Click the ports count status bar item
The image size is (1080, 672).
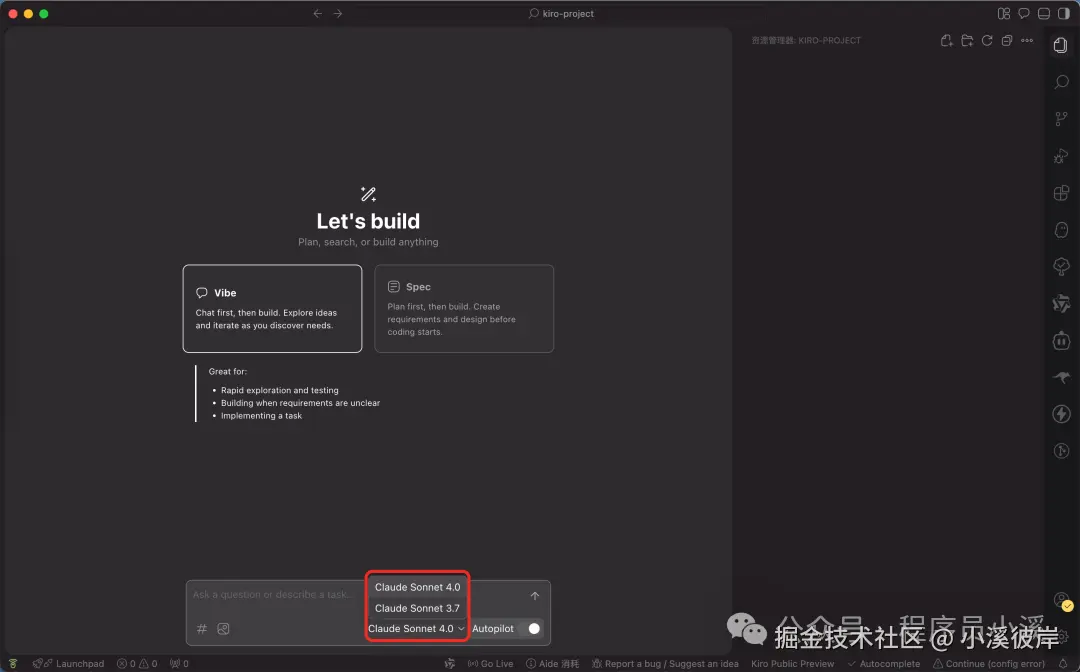pyautogui.click(x=179, y=664)
